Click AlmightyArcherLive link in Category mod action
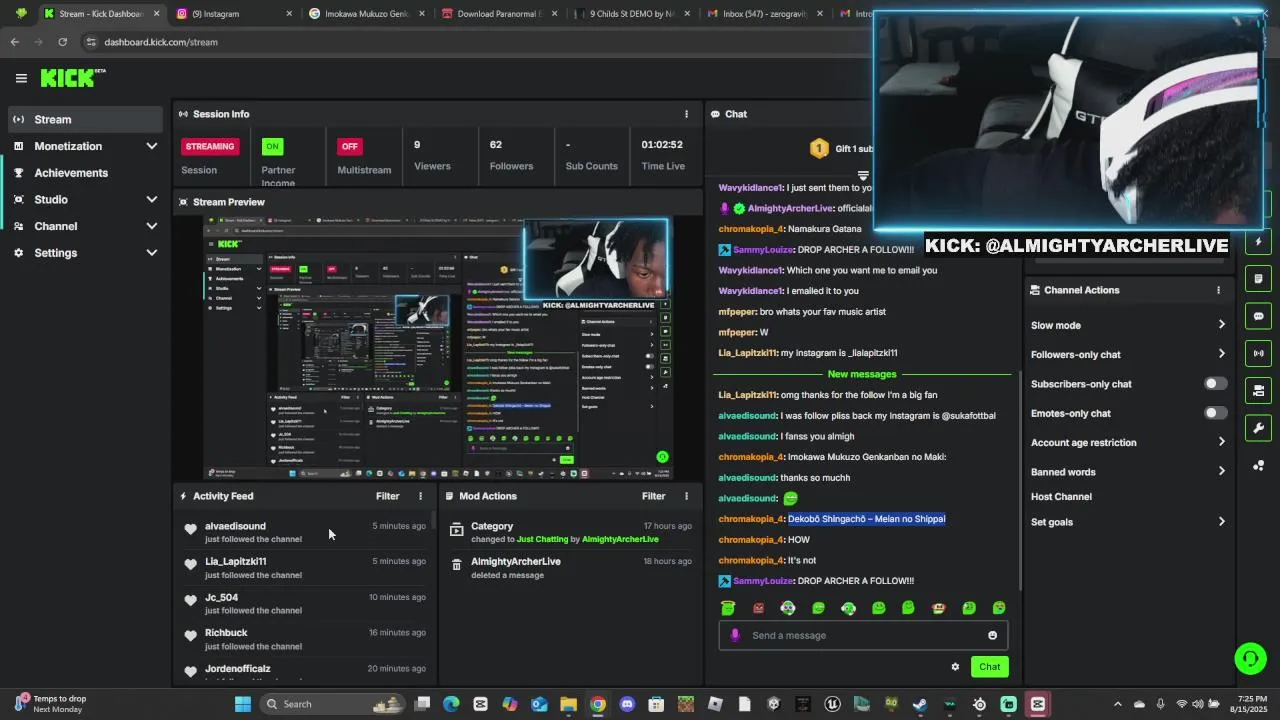Viewport: 1280px width, 720px height. [620, 539]
